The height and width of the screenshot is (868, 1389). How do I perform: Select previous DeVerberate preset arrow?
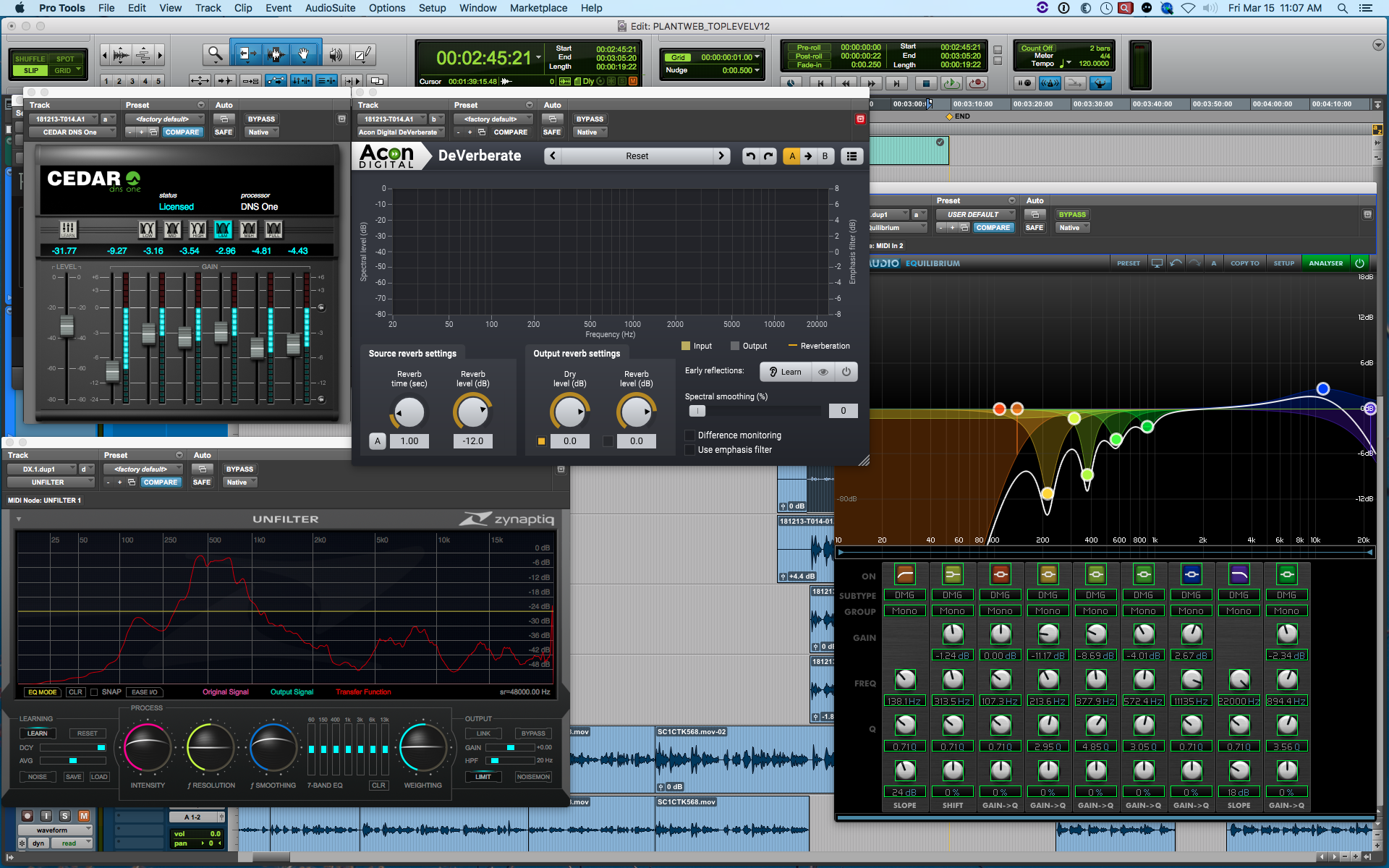tap(553, 156)
